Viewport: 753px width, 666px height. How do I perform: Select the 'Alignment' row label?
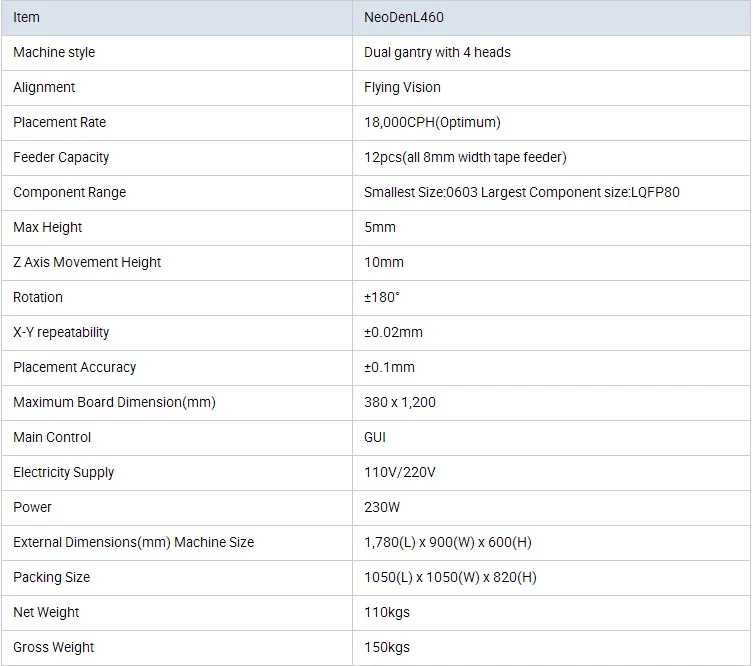pos(44,87)
